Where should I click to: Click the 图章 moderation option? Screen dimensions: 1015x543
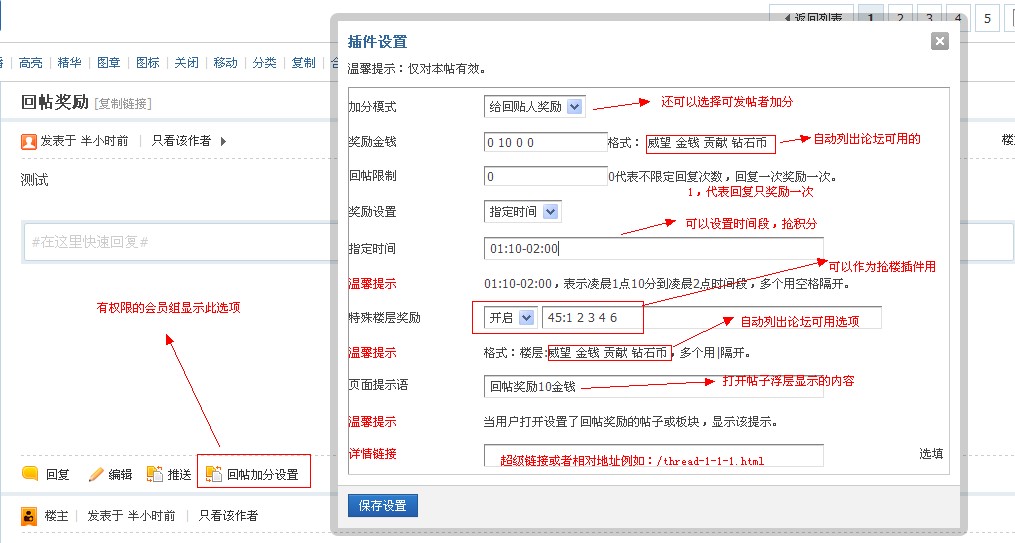click(x=109, y=63)
